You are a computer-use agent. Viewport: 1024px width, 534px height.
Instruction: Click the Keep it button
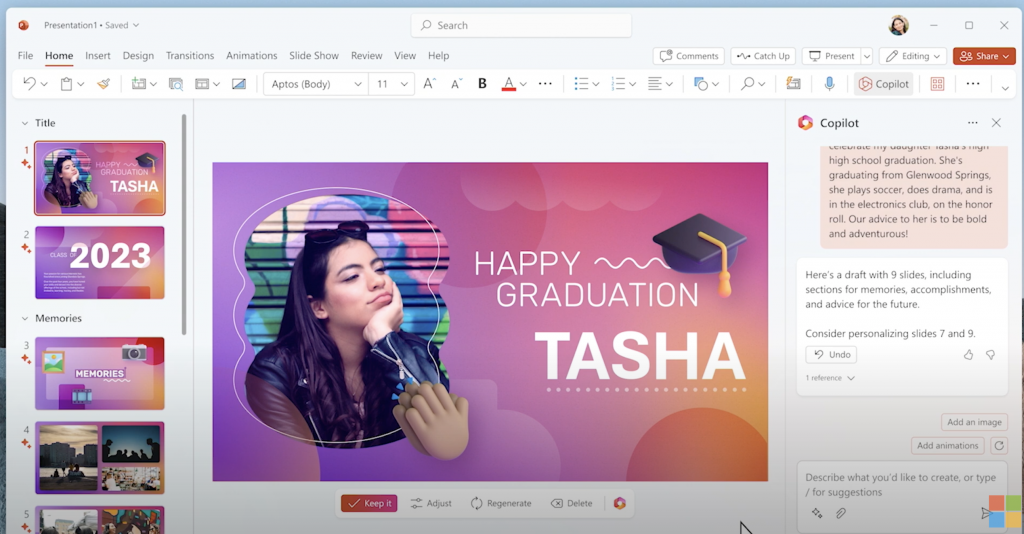tap(369, 503)
